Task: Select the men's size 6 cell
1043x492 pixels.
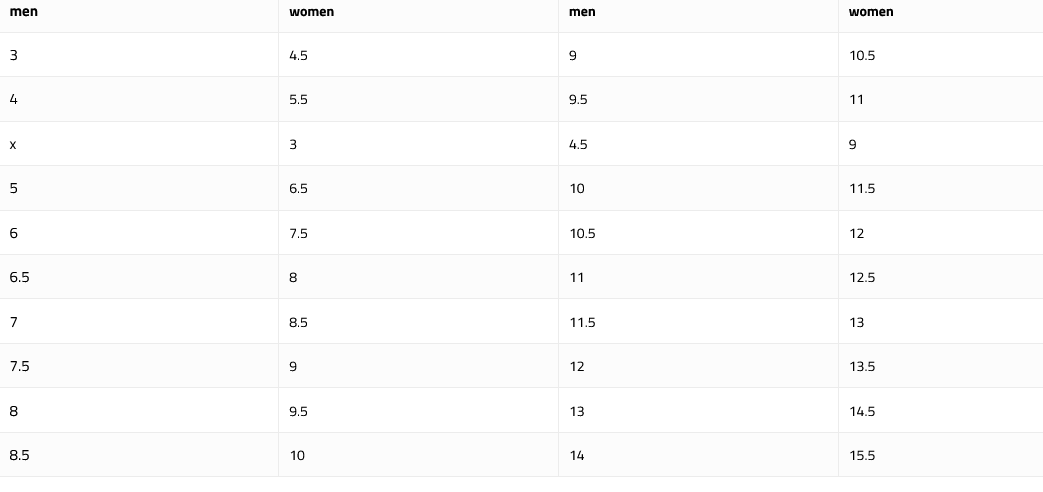Action: click(14, 233)
